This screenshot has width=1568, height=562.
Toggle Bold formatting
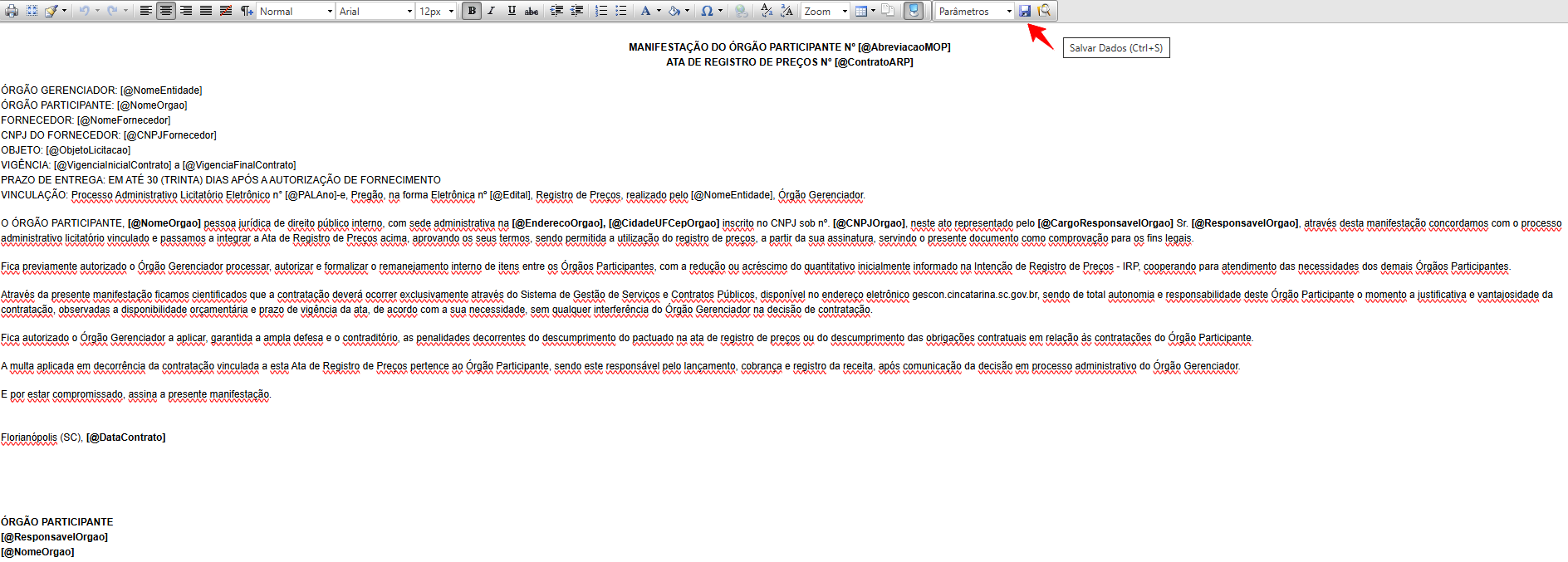coord(472,11)
